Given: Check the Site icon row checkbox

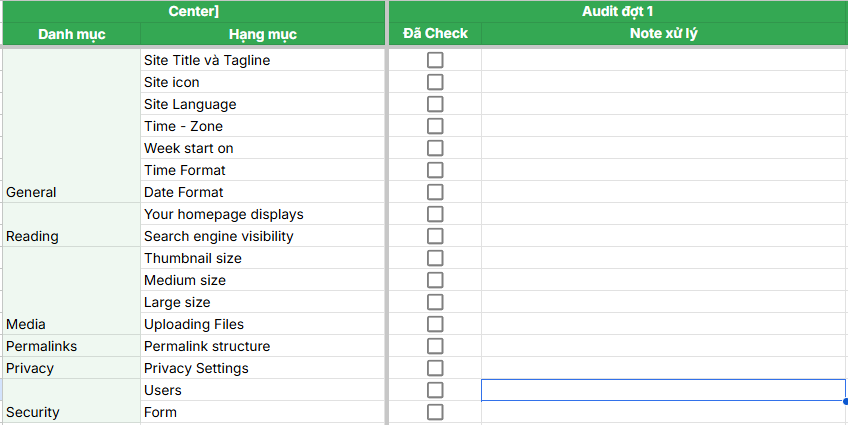Looking at the screenshot, I should 435,82.
